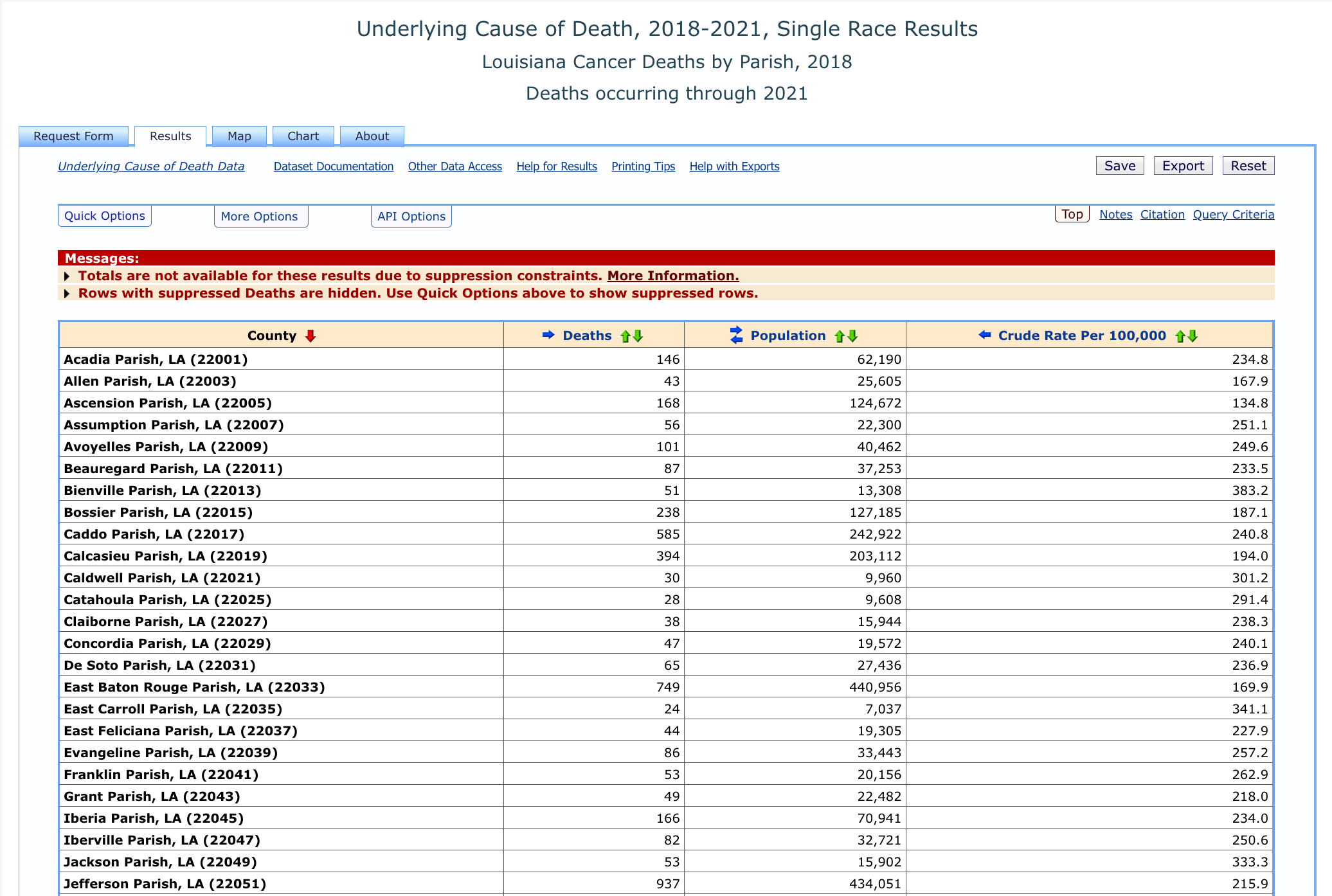
Task: Open the Dataset Documentation link
Action: (334, 166)
